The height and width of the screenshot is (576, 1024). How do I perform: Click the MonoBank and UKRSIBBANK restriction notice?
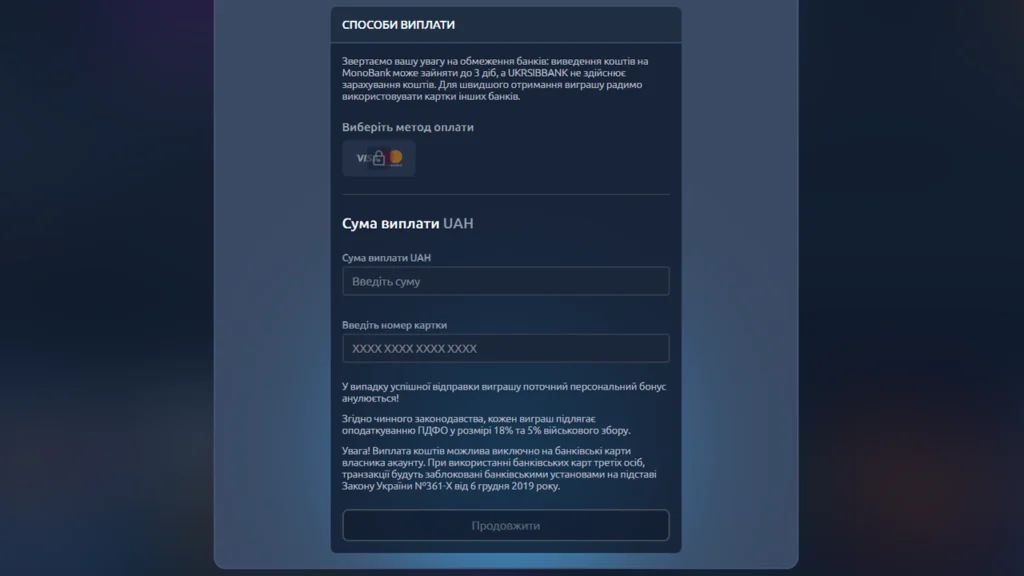coord(495,79)
